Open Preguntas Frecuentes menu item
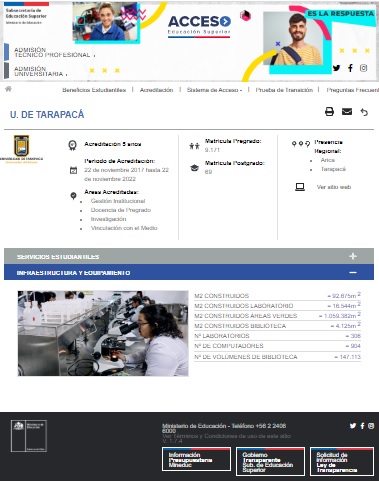The height and width of the screenshot is (482, 379). pyautogui.click(x=353, y=90)
